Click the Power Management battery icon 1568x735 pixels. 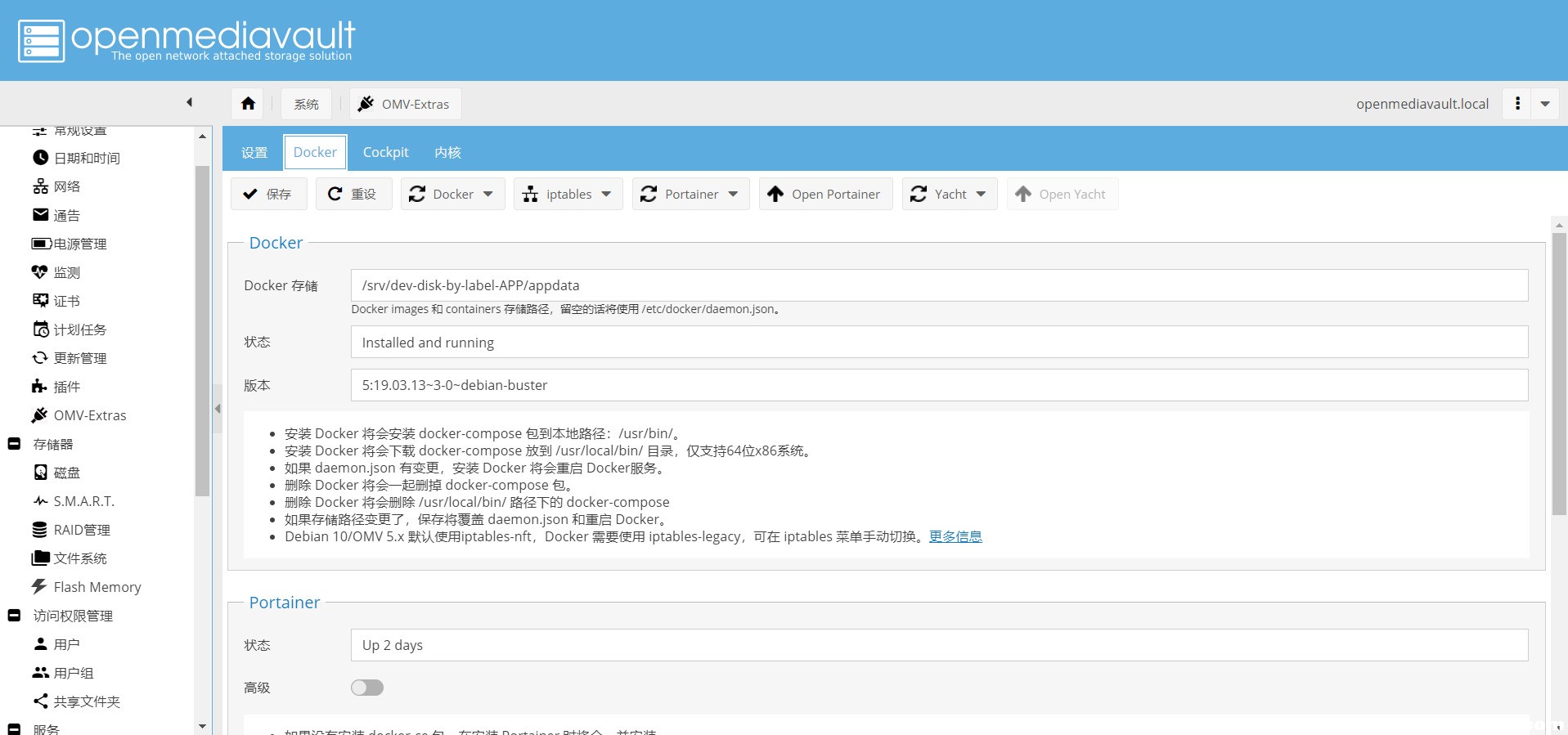[41, 244]
